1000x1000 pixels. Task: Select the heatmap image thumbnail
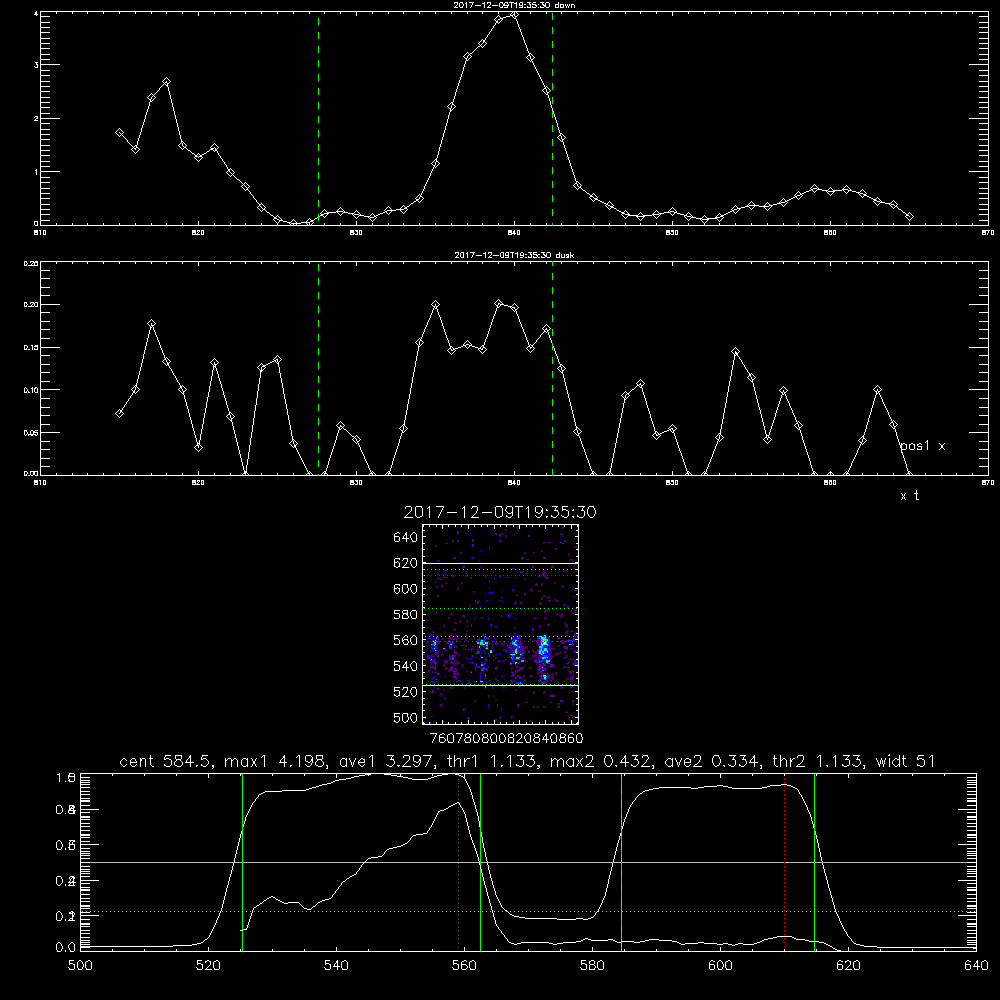point(500,624)
